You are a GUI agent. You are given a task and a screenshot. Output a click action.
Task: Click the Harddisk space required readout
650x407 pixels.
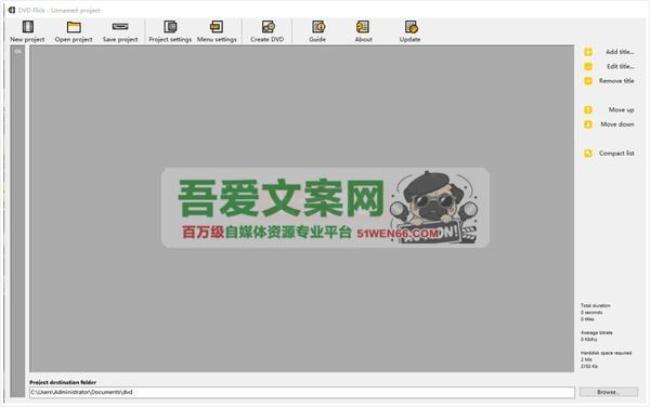(x=606, y=359)
